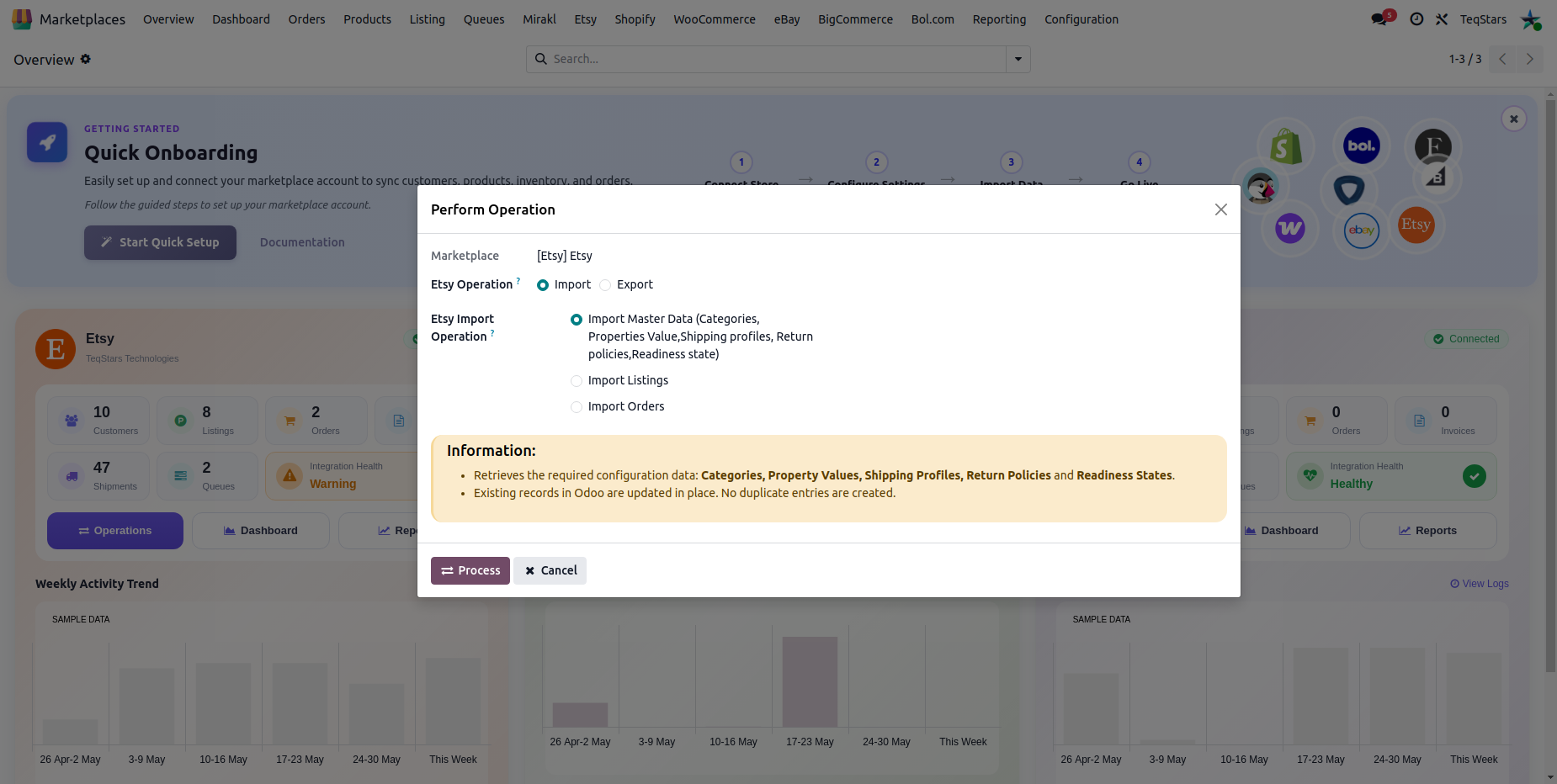Screen dimensions: 1557x784
Task: Click in the Search input field
Action: 778,59
